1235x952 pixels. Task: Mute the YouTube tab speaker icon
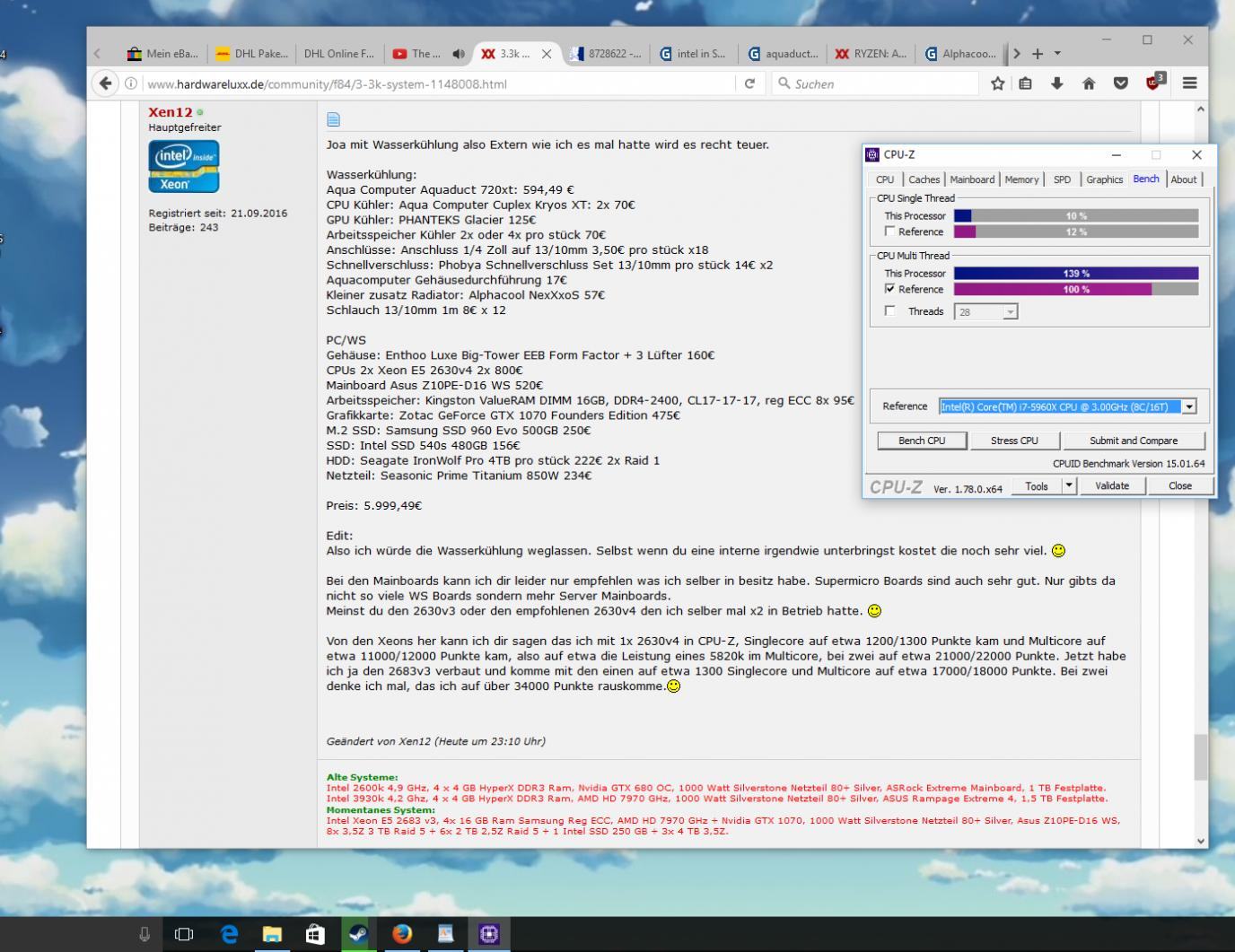tap(459, 54)
